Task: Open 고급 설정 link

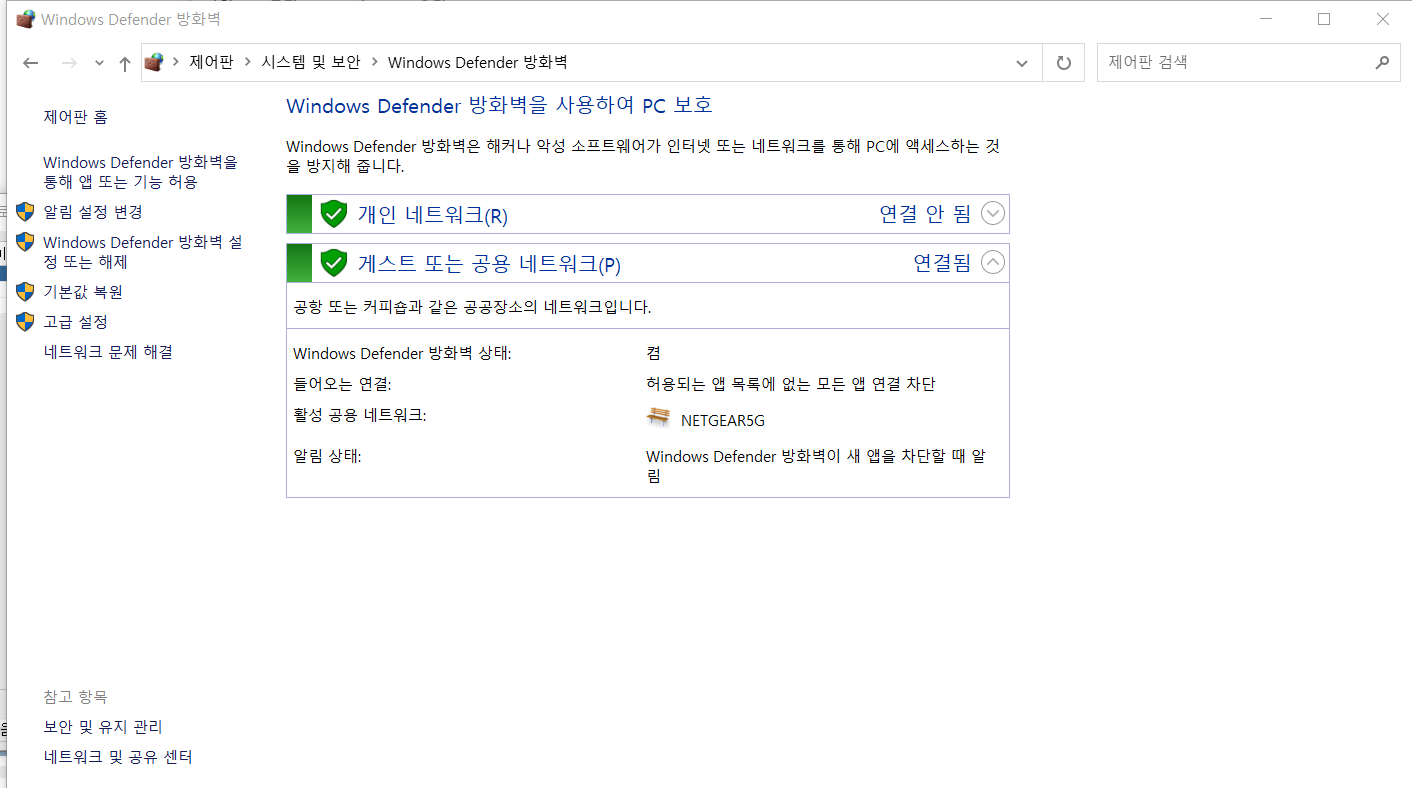Action: pyautogui.click(x=75, y=322)
